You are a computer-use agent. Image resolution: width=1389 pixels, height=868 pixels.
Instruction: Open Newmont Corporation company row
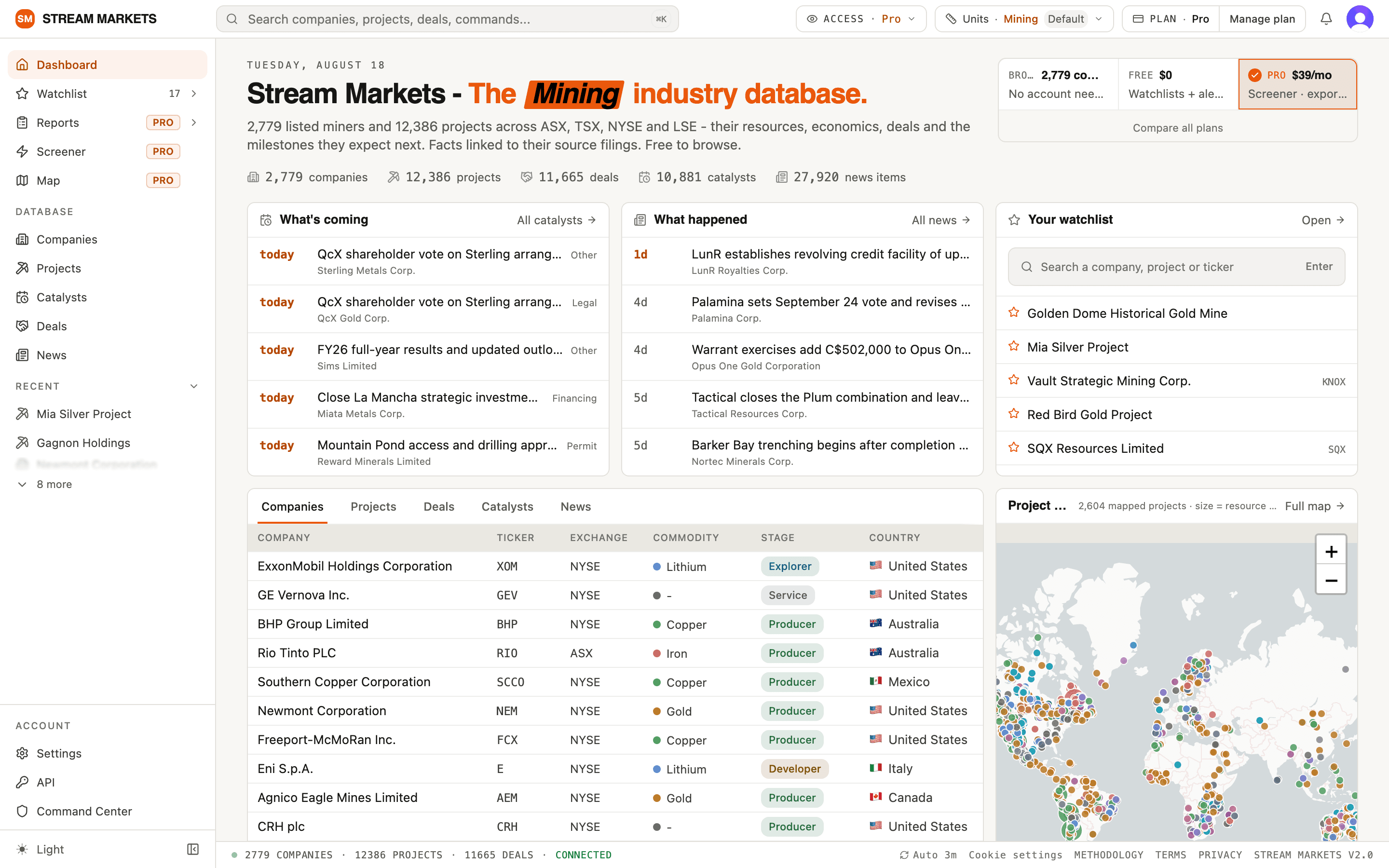(615, 711)
